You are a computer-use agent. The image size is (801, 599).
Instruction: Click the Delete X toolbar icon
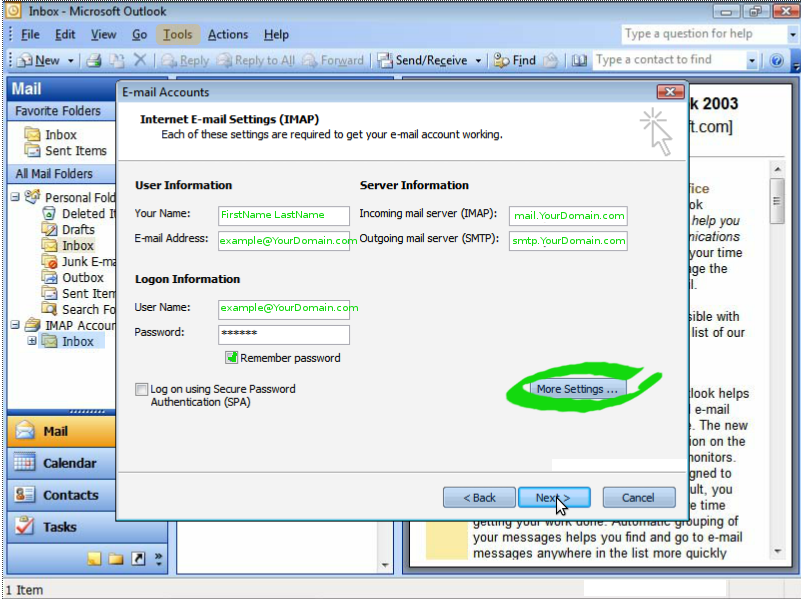(x=139, y=60)
